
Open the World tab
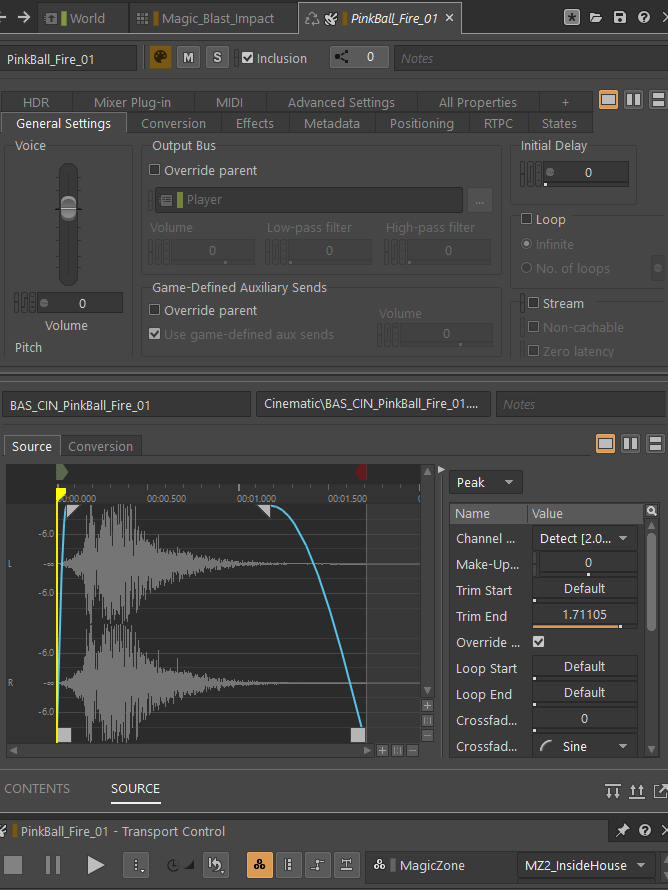pos(81,18)
